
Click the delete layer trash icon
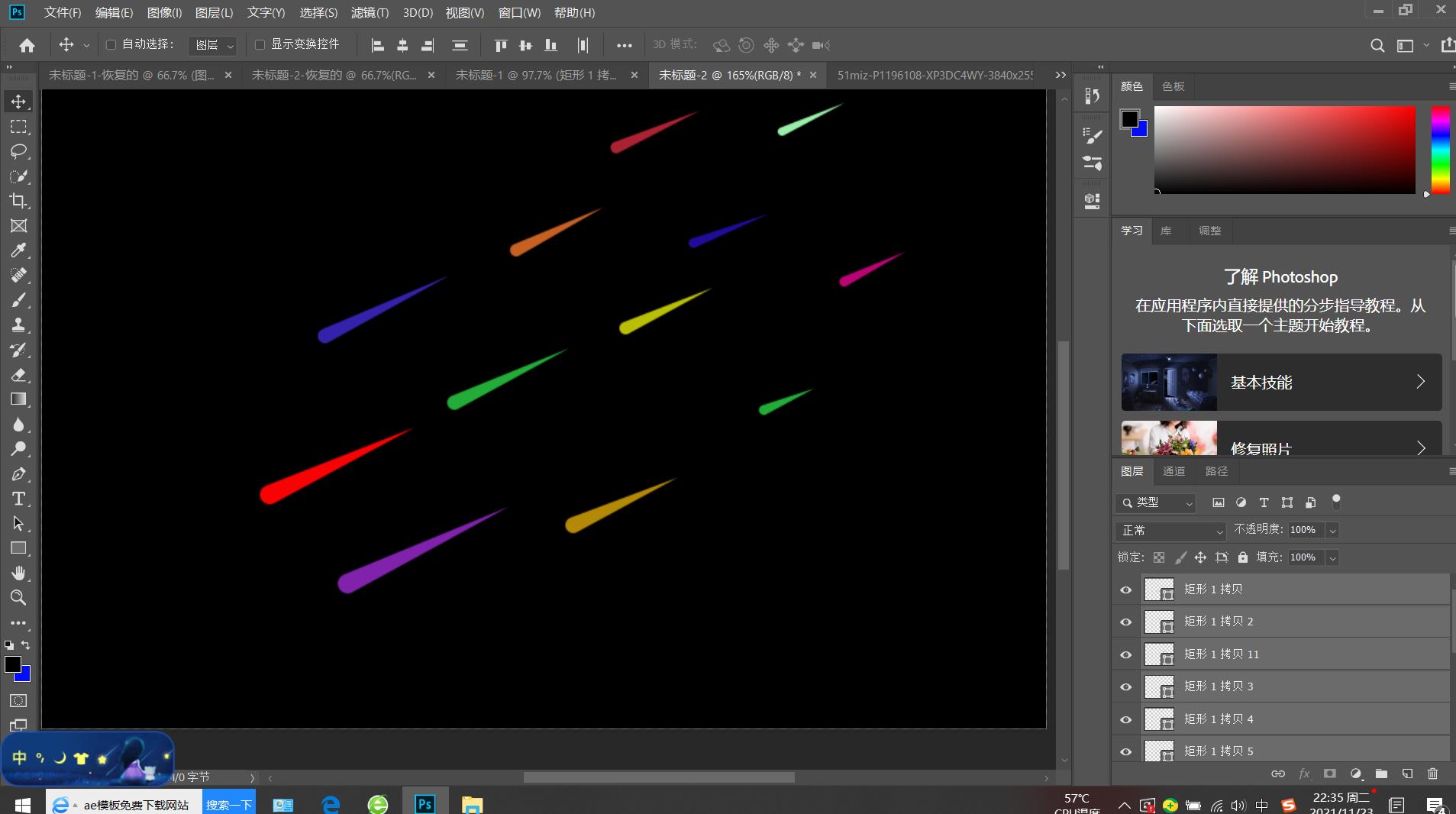click(x=1432, y=774)
